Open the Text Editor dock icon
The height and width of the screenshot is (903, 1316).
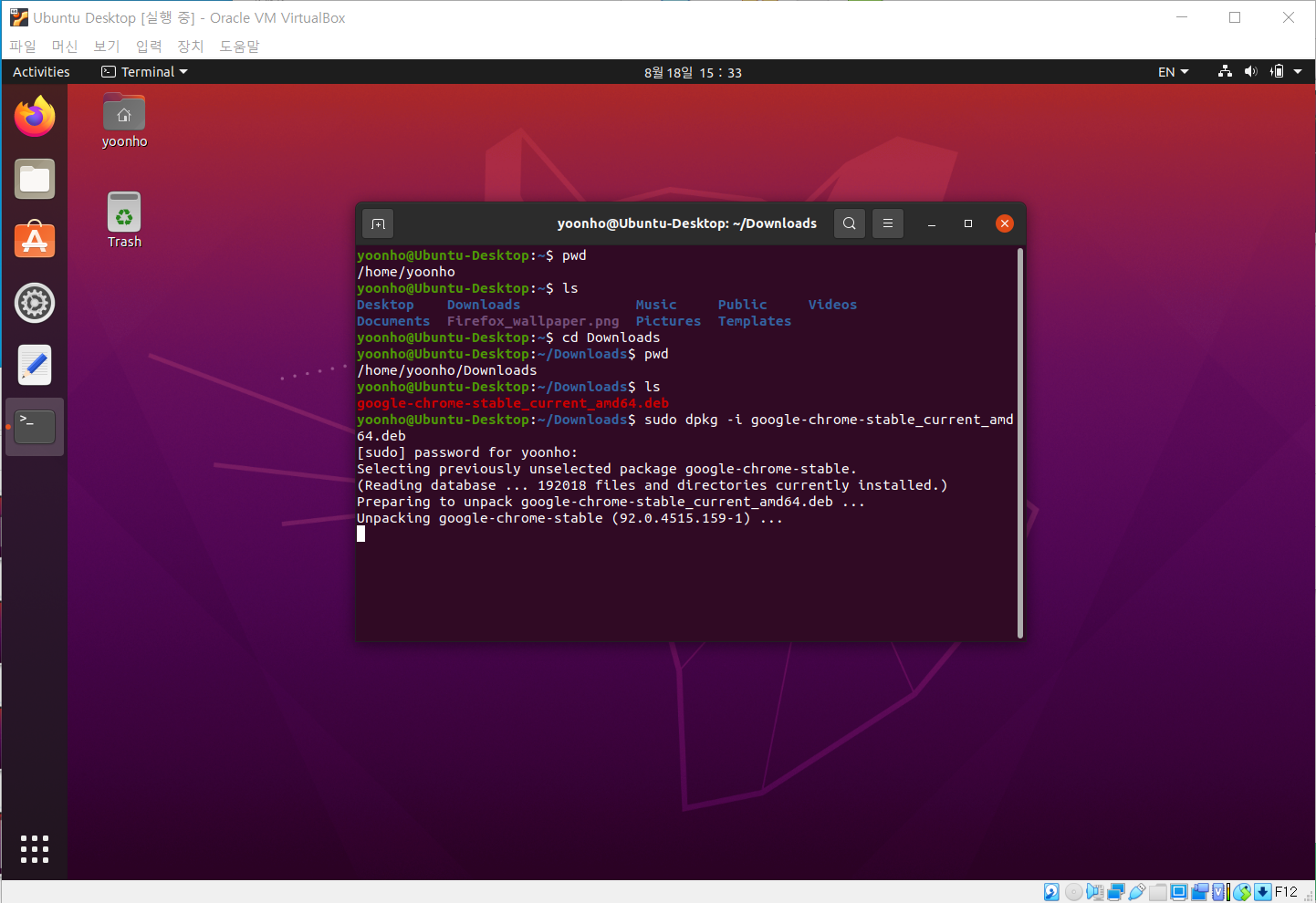point(35,365)
